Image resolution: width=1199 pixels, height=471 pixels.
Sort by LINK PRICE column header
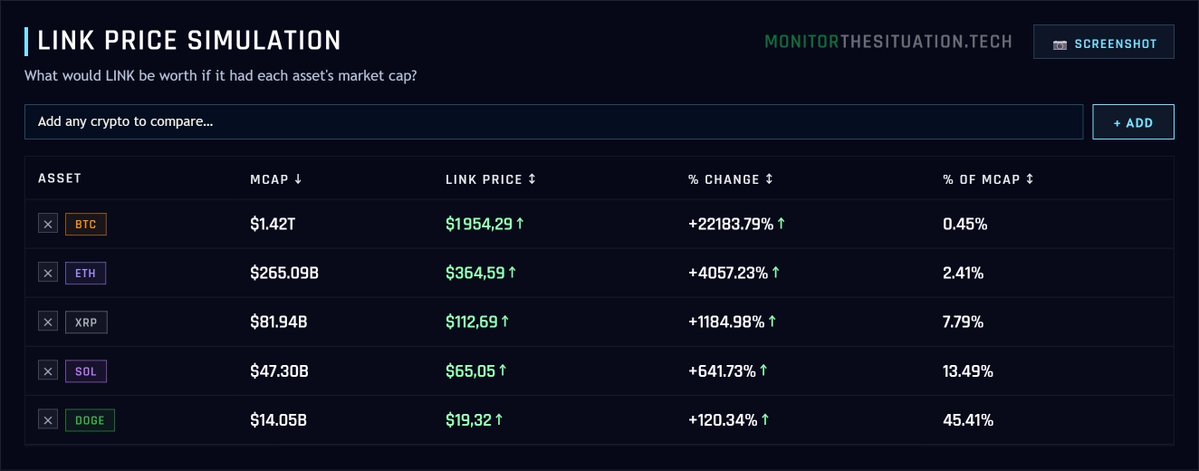point(491,179)
